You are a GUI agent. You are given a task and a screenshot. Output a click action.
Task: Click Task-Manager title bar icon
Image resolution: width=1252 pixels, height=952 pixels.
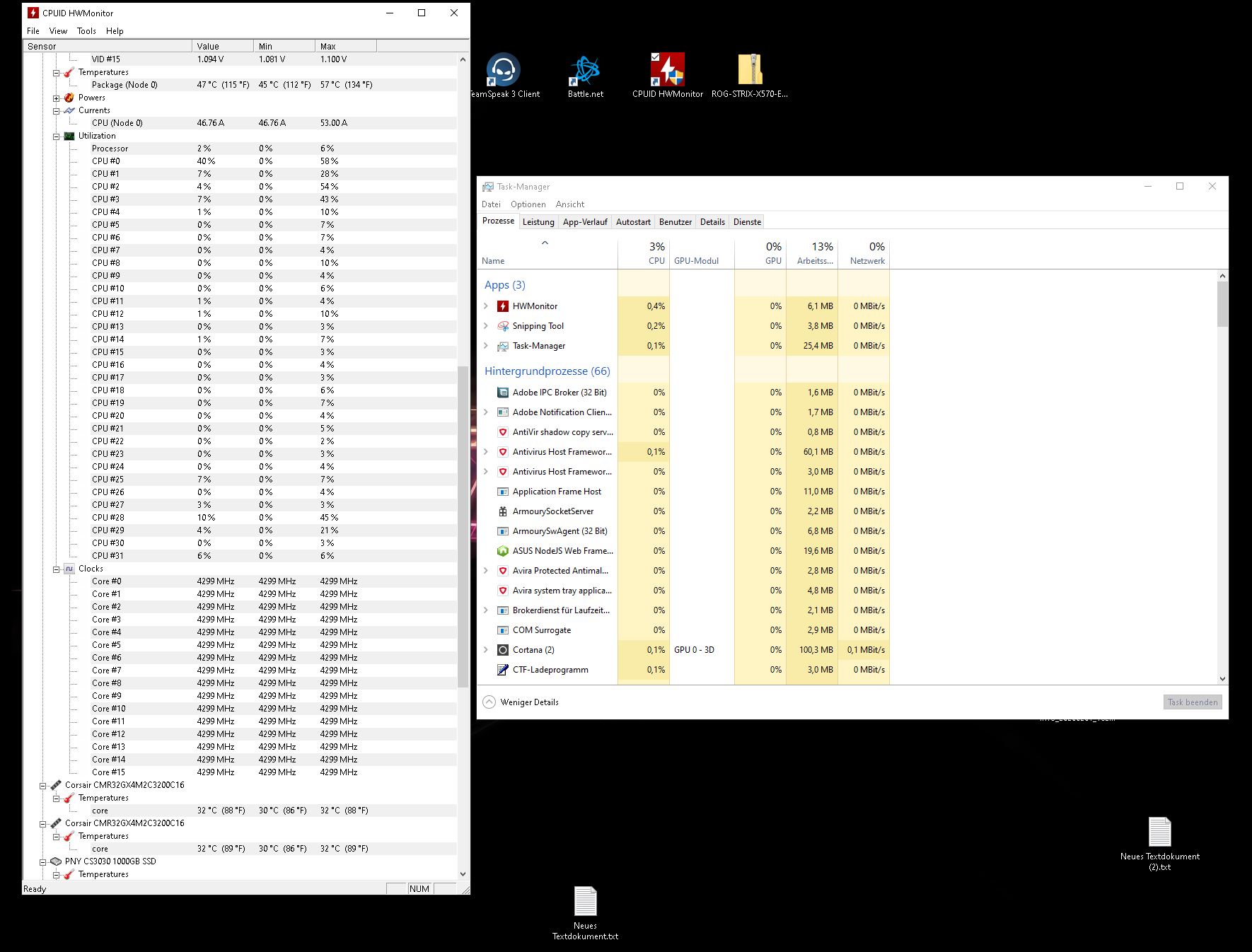(488, 187)
